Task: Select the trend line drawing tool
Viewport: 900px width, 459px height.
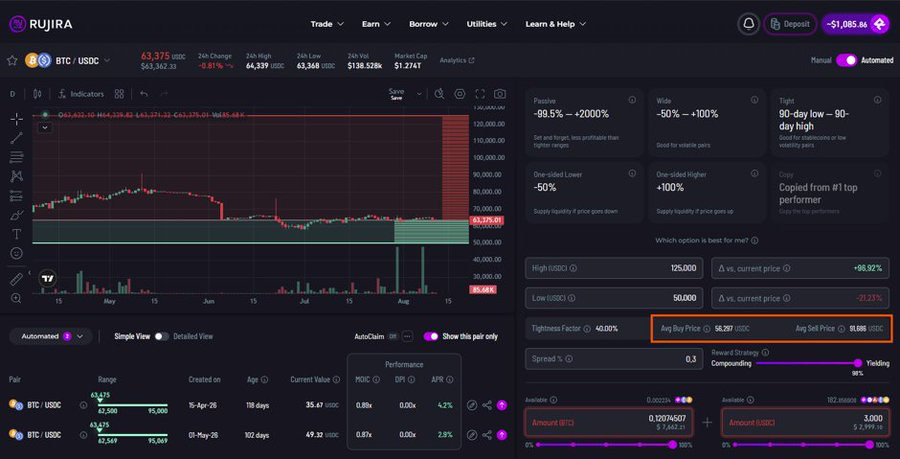Action: pyautogui.click(x=17, y=138)
